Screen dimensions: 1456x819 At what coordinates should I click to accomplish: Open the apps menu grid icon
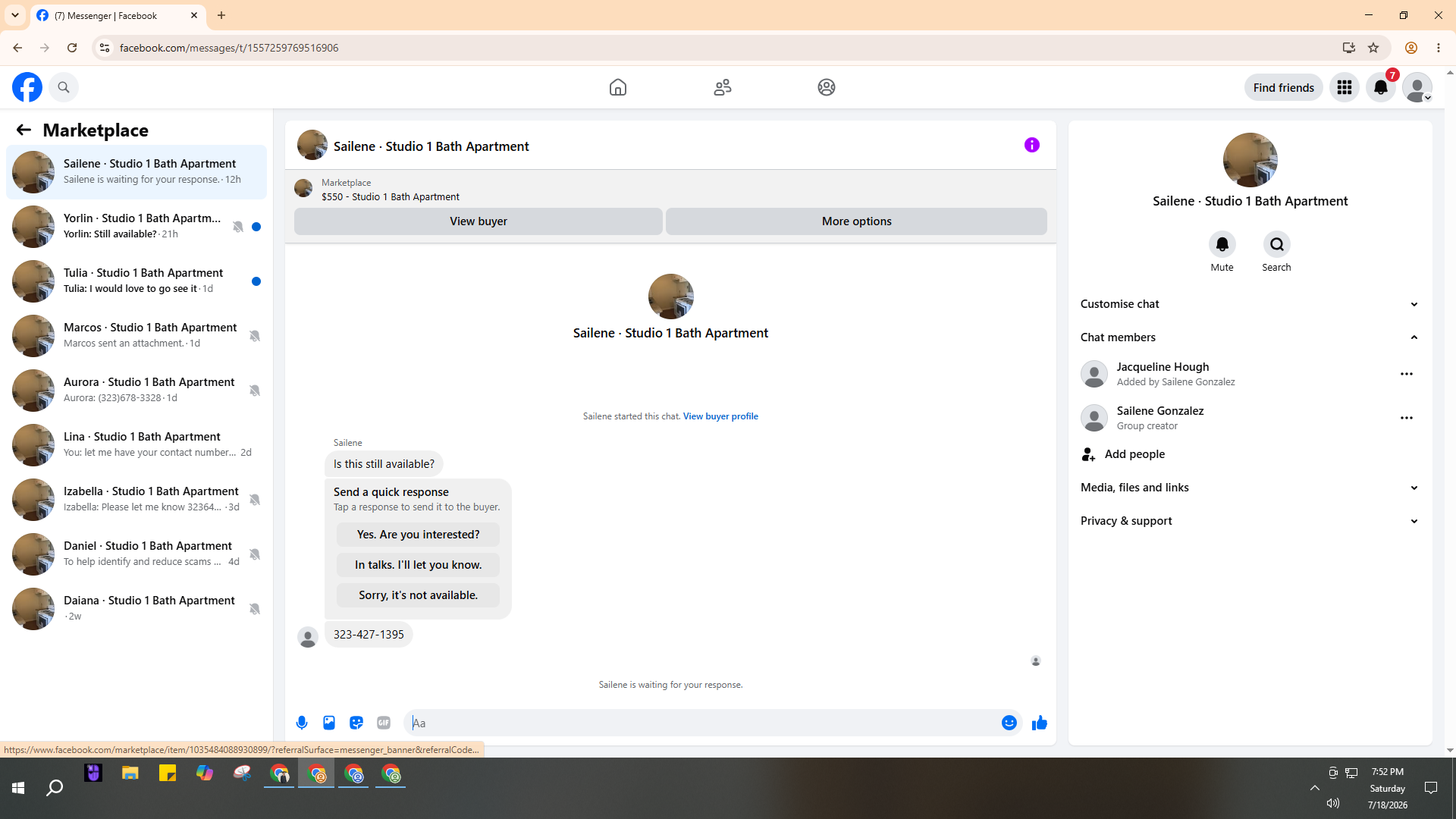1345,87
